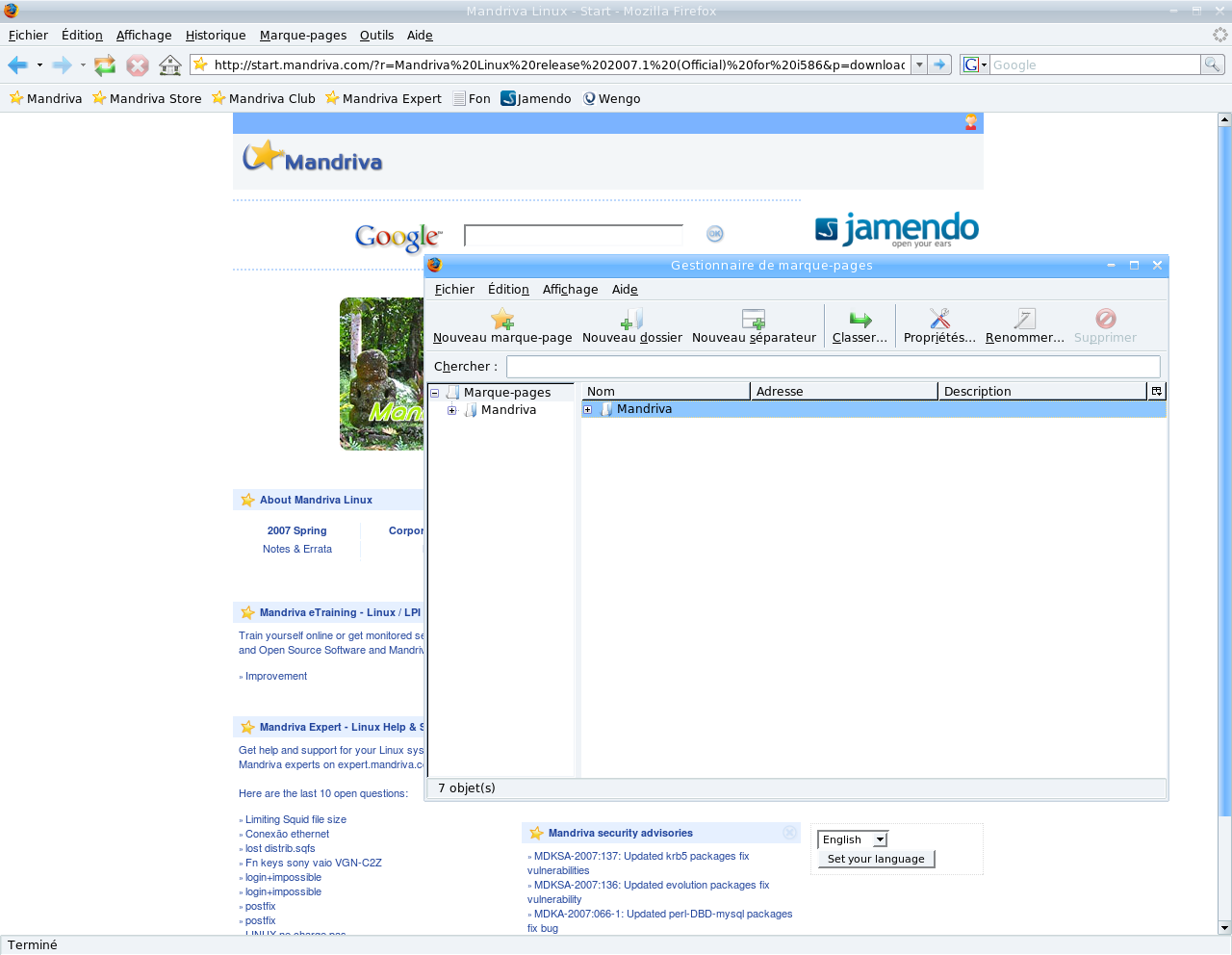
Task: Open the Mandriva Store bookmark
Action: pyautogui.click(x=146, y=98)
